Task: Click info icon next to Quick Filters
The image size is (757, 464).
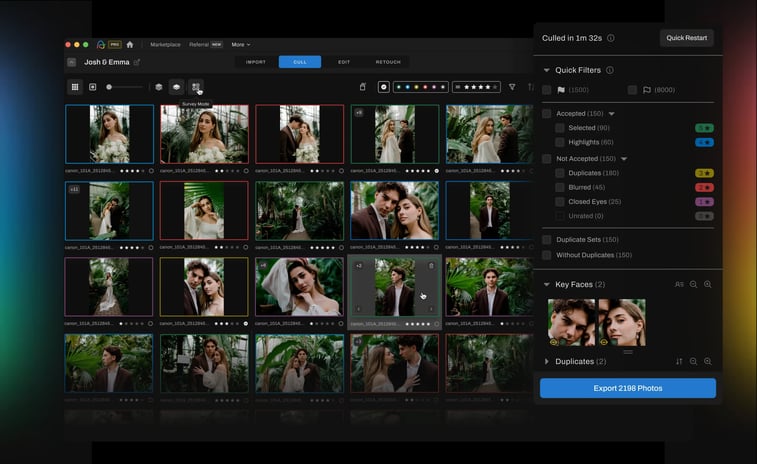Action: (610, 70)
